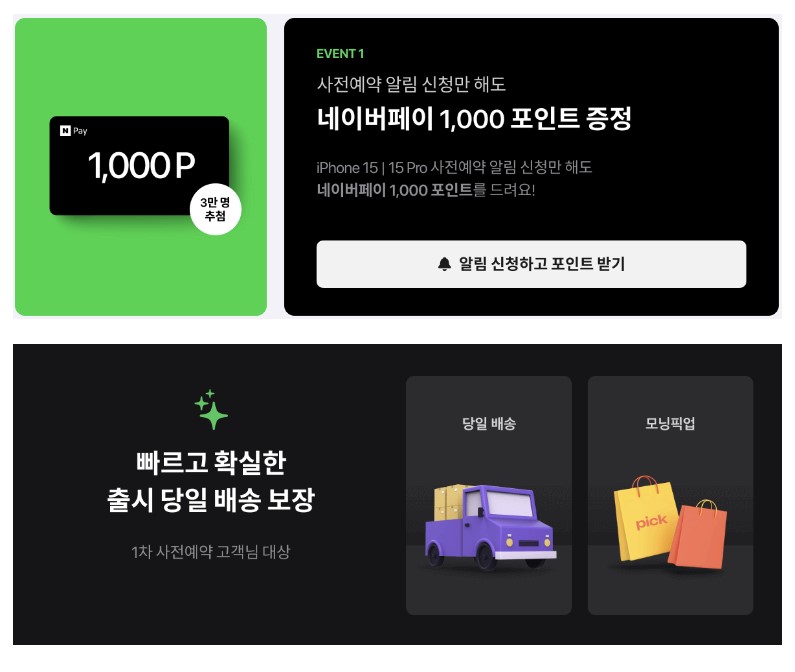Click the yellow pick shopping bag
Screen dimensions: 795x672
coord(645,518)
